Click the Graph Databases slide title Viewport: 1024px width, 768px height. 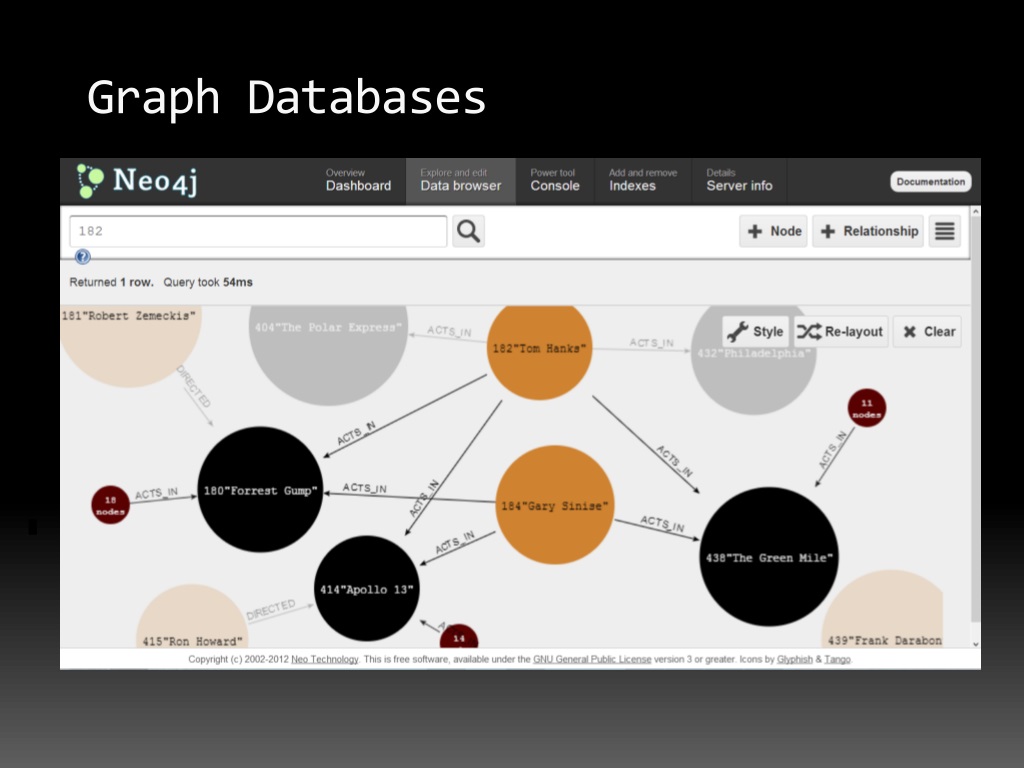(287, 98)
